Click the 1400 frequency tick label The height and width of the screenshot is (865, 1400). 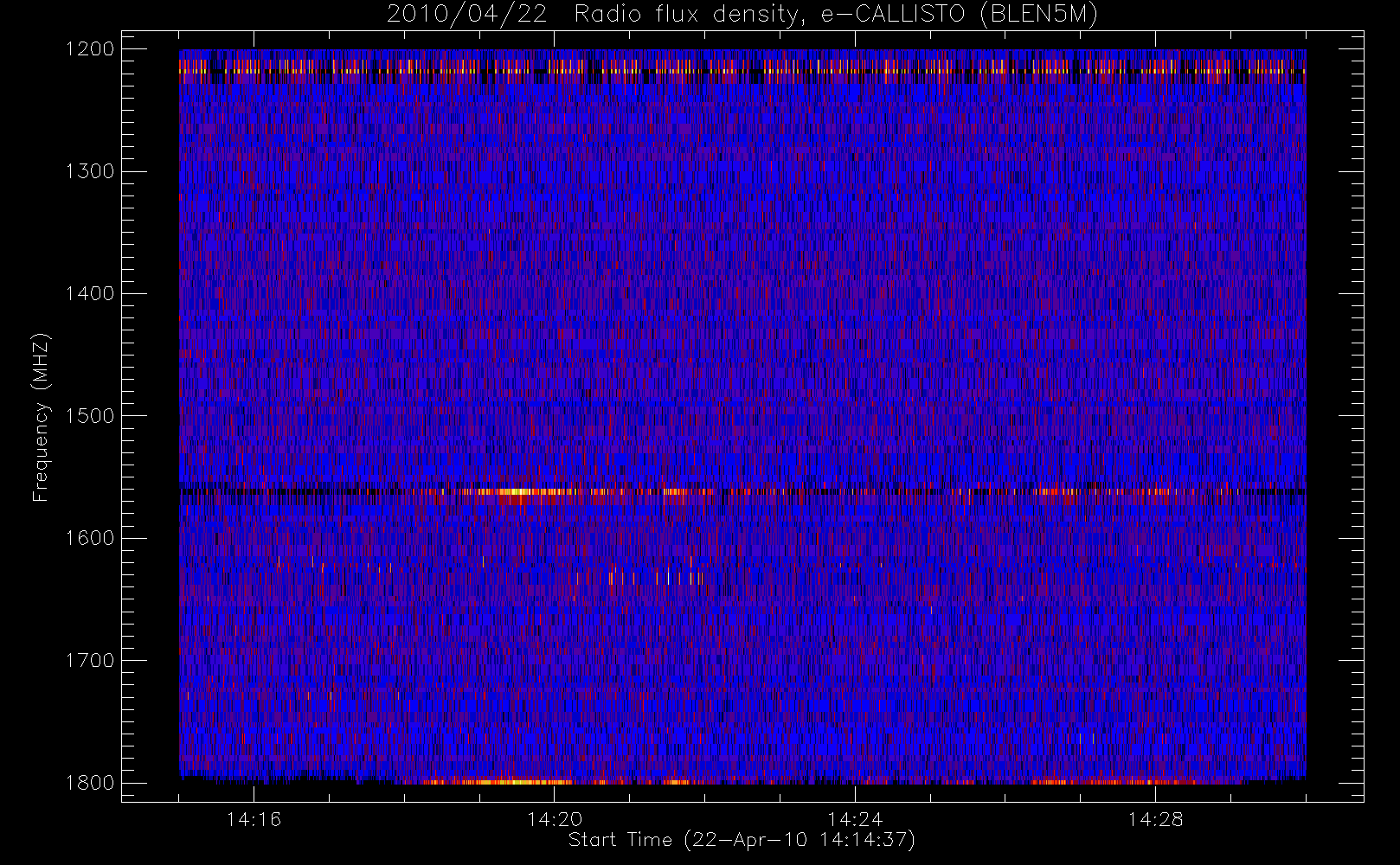click(90, 293)
